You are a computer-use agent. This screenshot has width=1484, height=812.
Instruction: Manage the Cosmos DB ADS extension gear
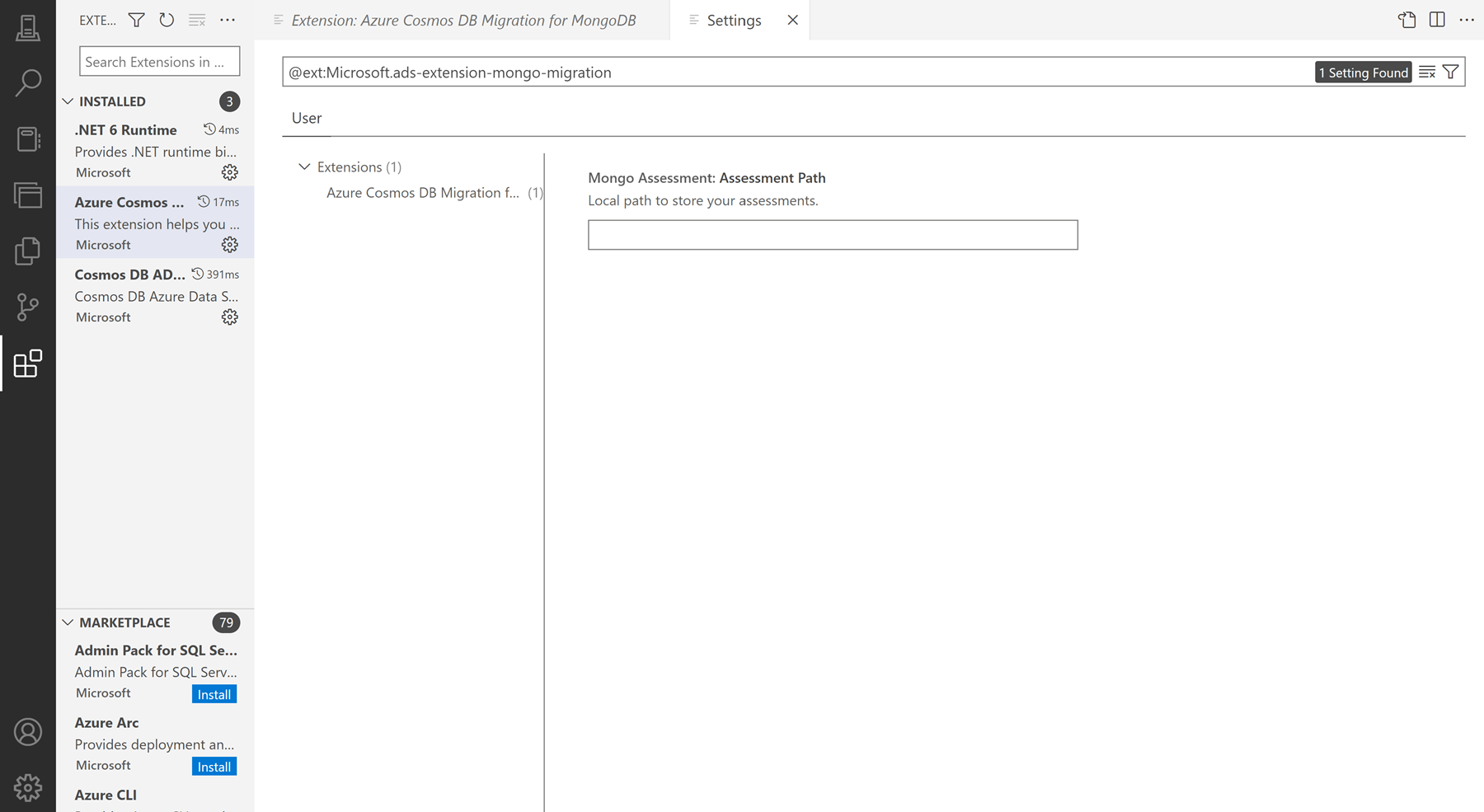(x=230, y=317)
